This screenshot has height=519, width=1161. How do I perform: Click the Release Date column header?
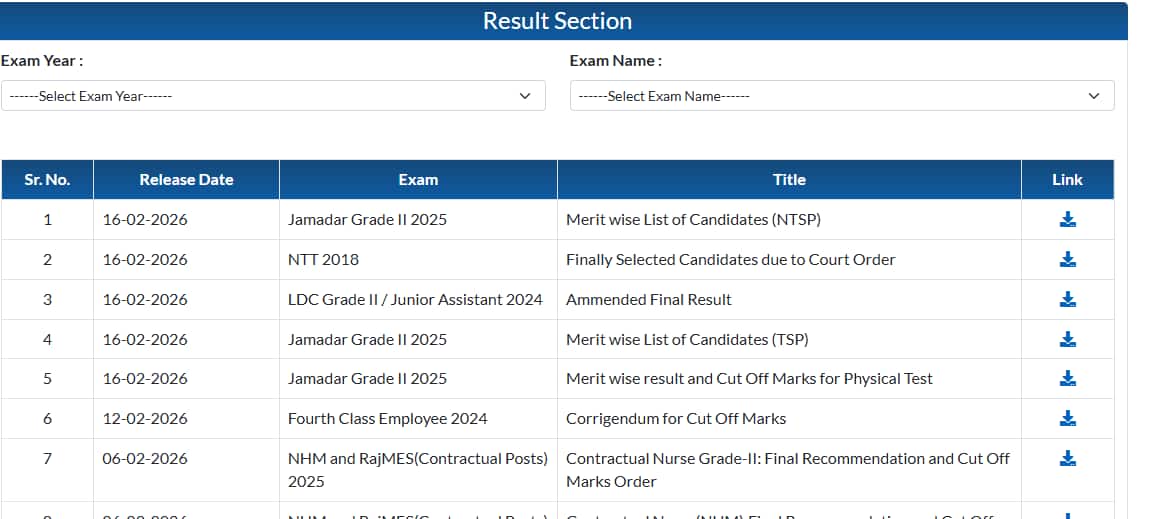pos(186,180)
